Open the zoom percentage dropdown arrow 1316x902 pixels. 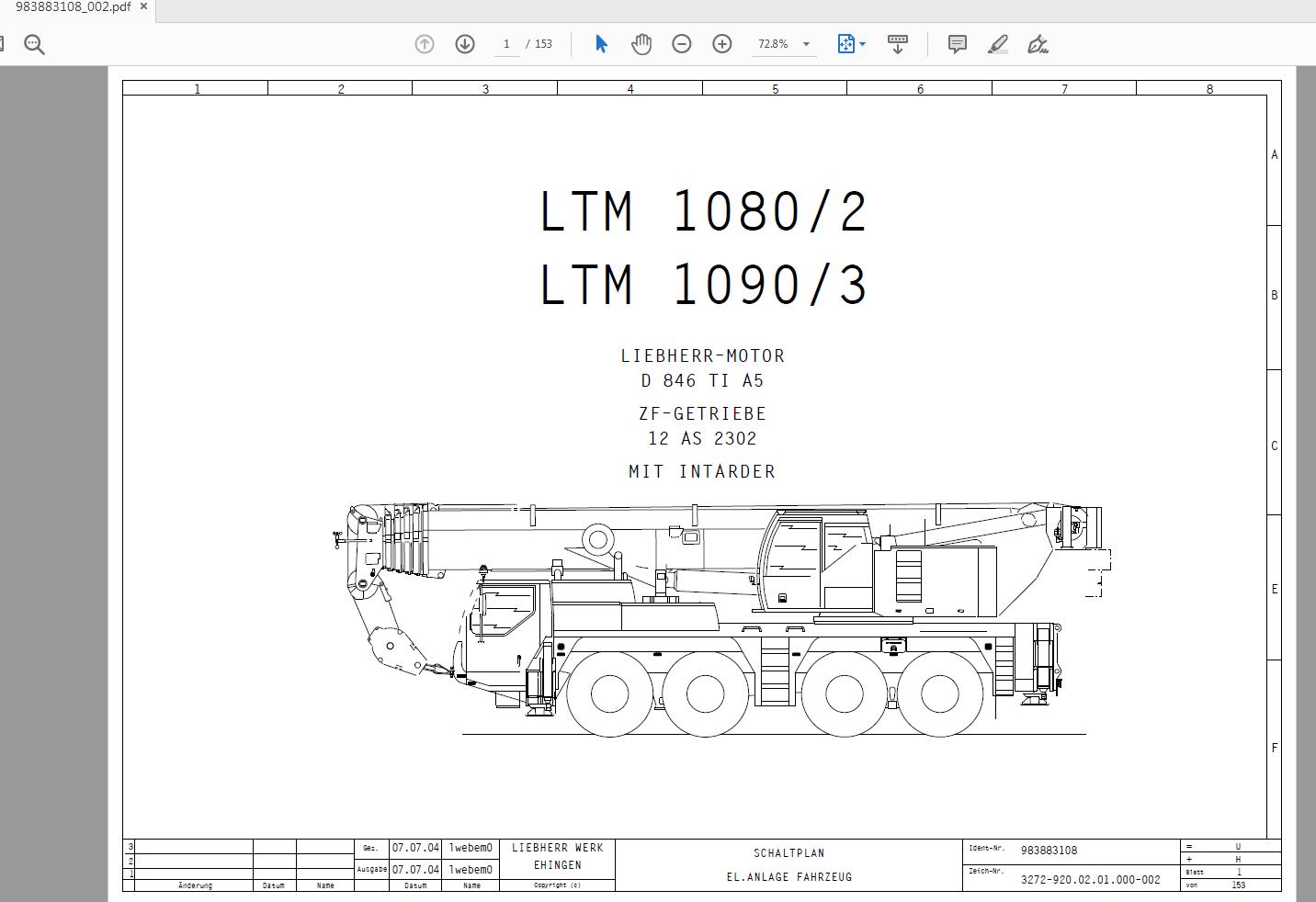pyautogui.click(x=806, y=44)
